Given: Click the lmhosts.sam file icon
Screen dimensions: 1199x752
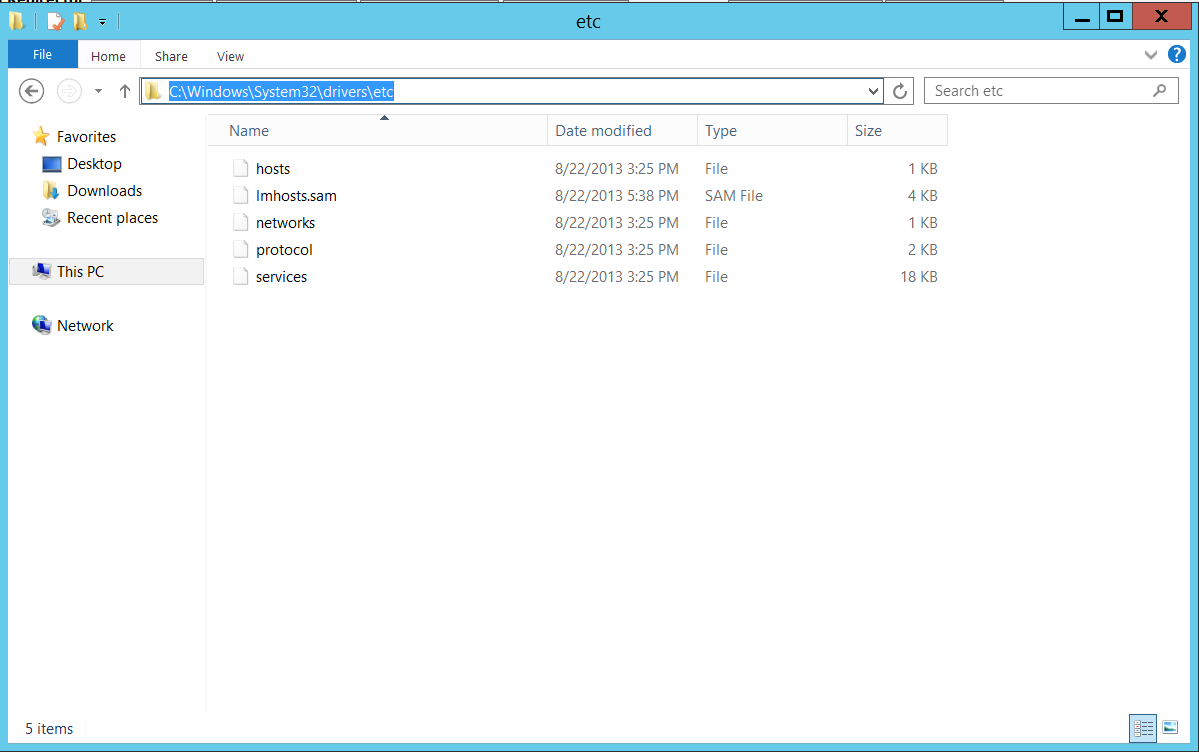Looking at the screenshot, I should coord(241,195).
